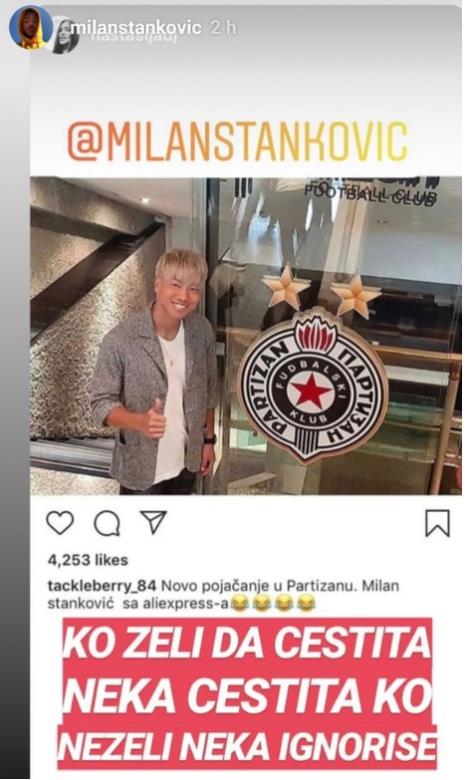This screenshot has height=780, width=468.
Task: Tap the NEZELI NEKA IGNORISE text line
Action: (x=247, y=747)
